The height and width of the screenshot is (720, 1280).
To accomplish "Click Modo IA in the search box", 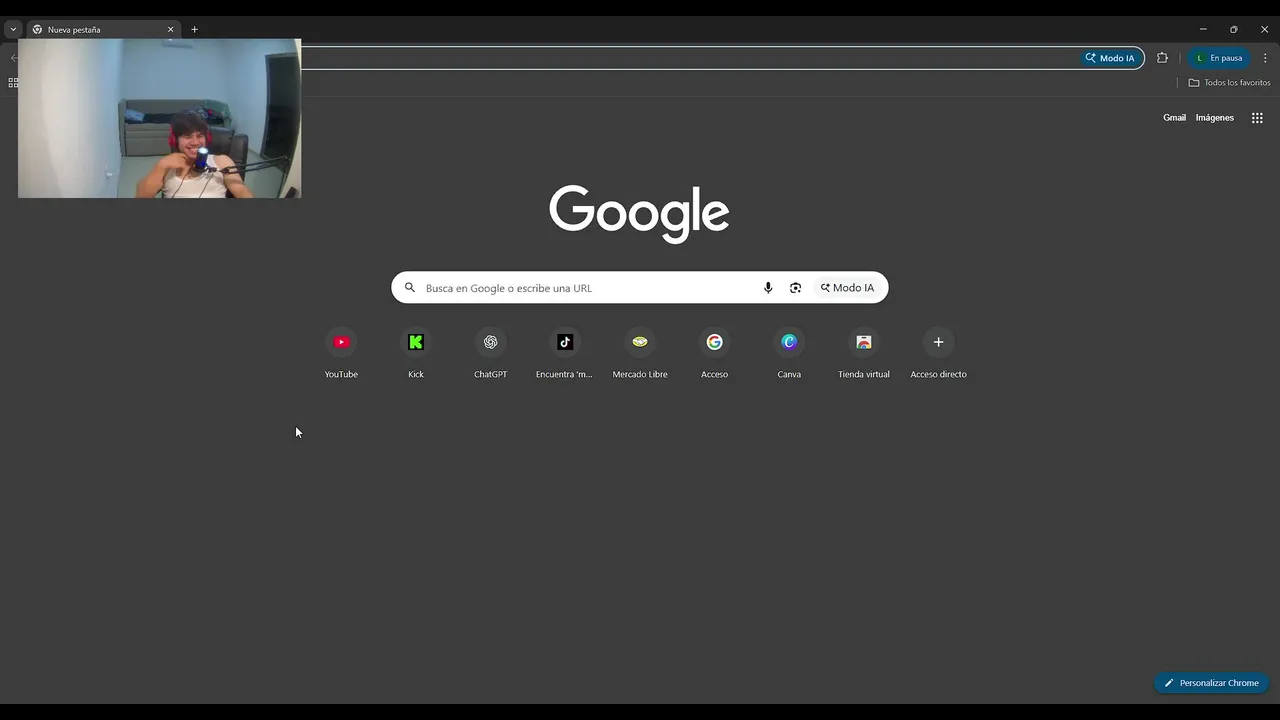I will coord(847,288).
